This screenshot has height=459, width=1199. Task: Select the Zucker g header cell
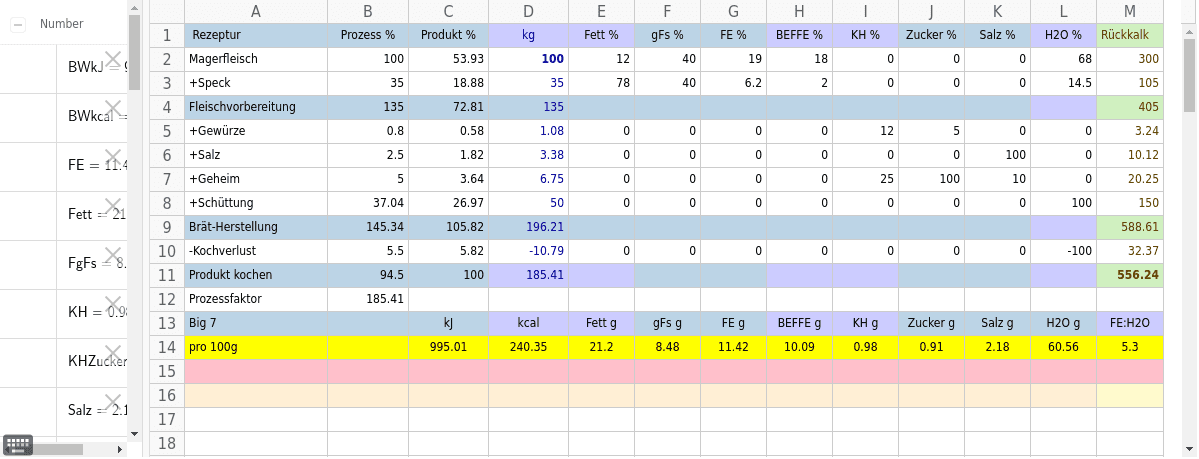pyautogui.click(x=931, y=323)
